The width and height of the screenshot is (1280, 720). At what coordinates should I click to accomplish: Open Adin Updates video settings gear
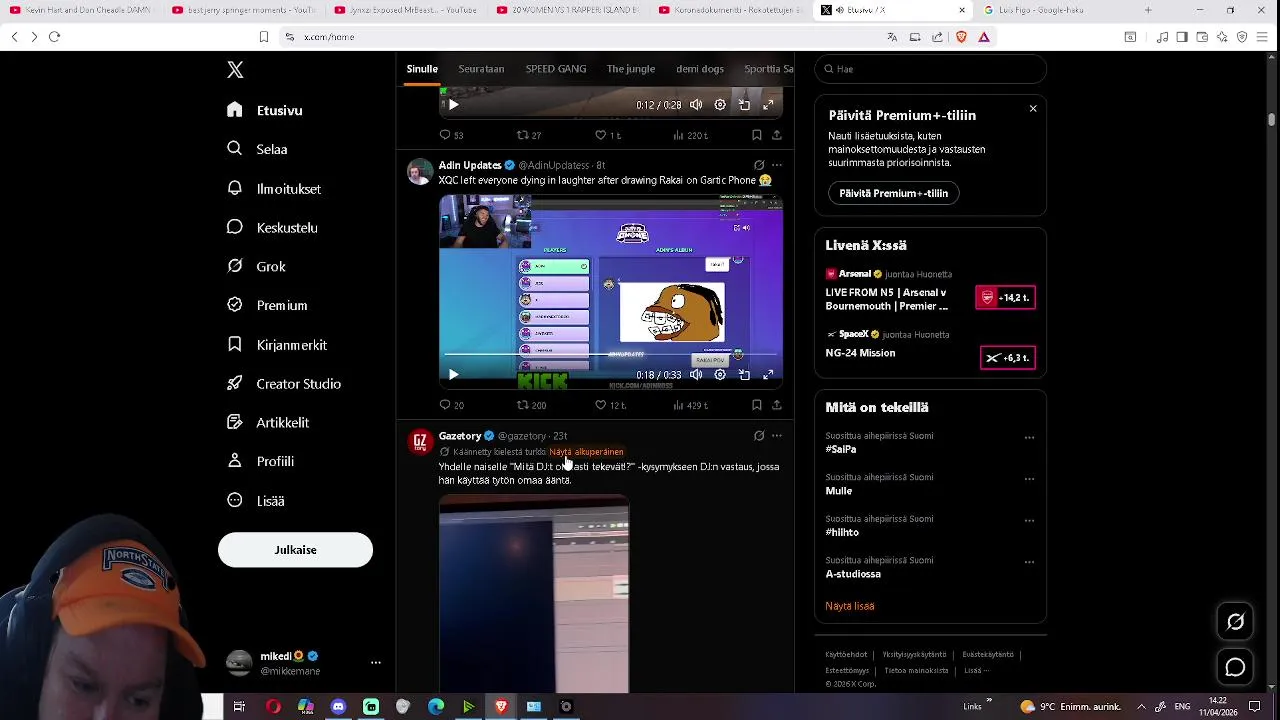pos(720,375)
